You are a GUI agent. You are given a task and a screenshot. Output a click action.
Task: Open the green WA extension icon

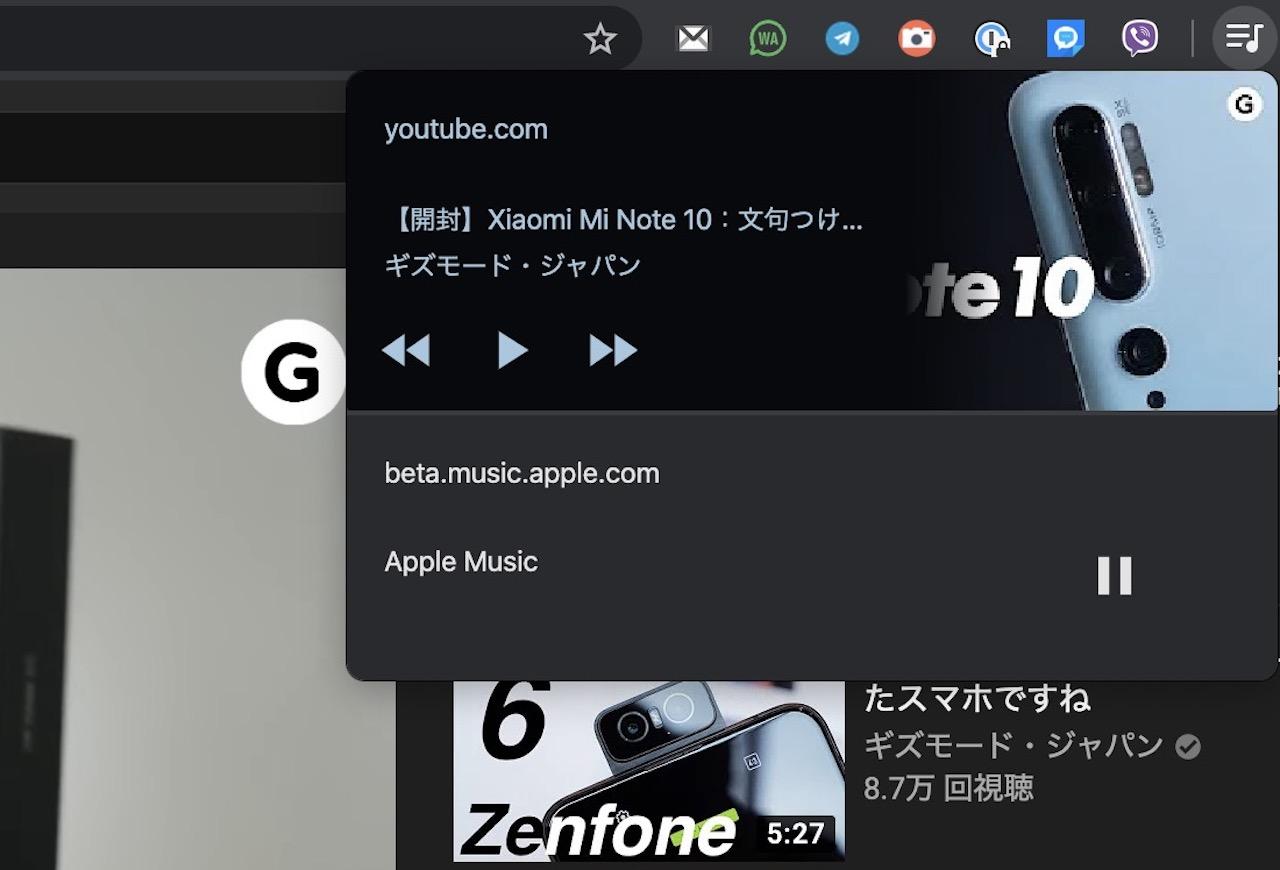(767, 39)
